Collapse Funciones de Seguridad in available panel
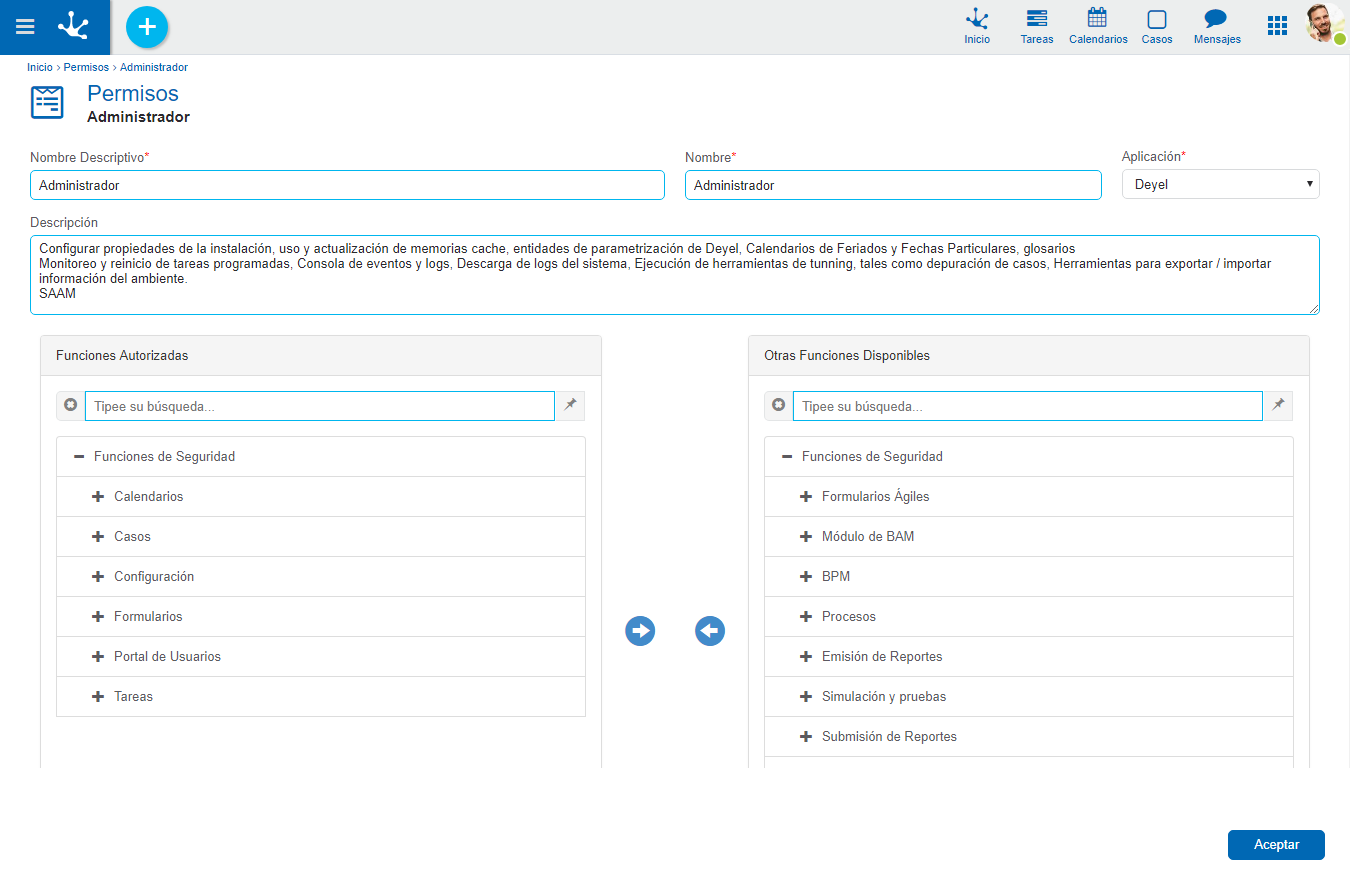This screenshot has width=1350, height=890. coord(787,456)
